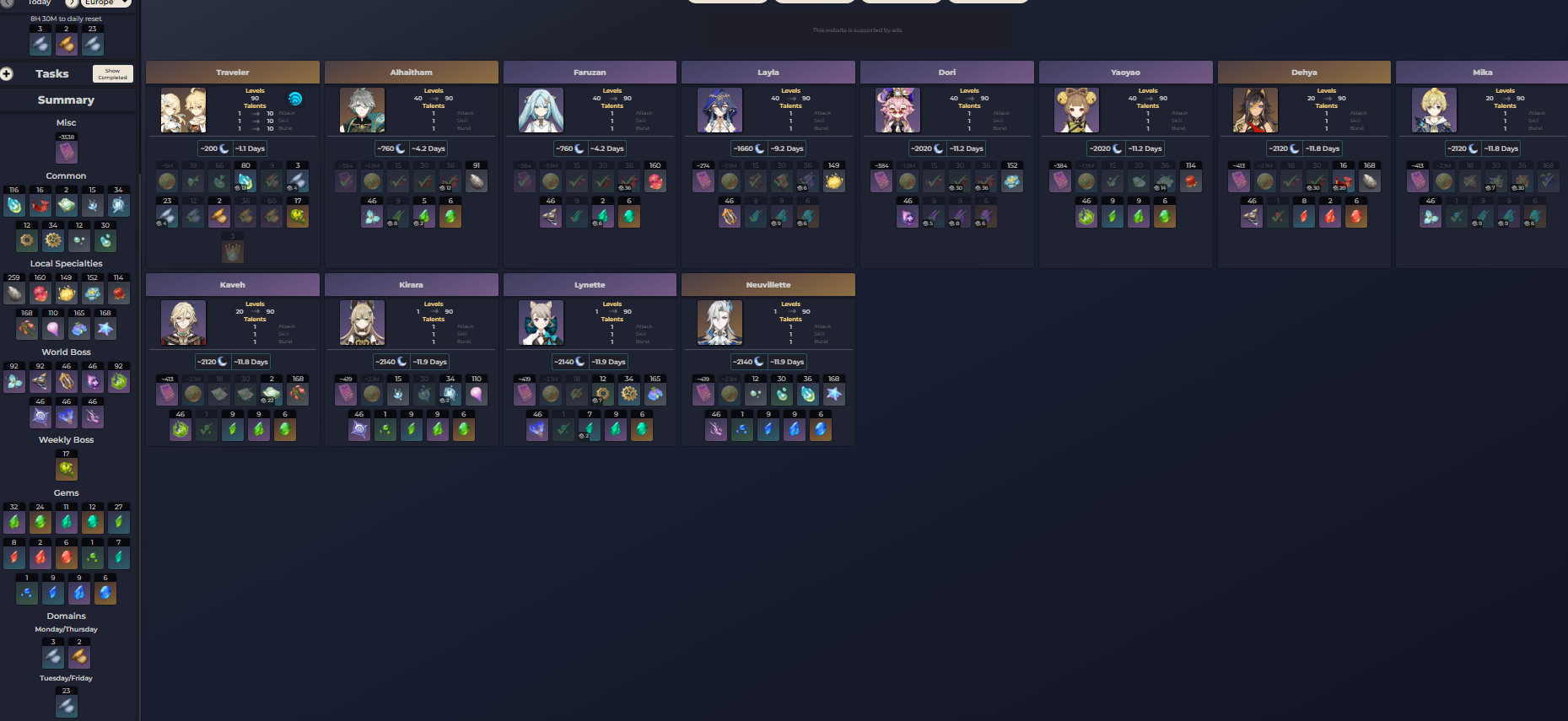Select the Neuvillette character portrait

719,323
